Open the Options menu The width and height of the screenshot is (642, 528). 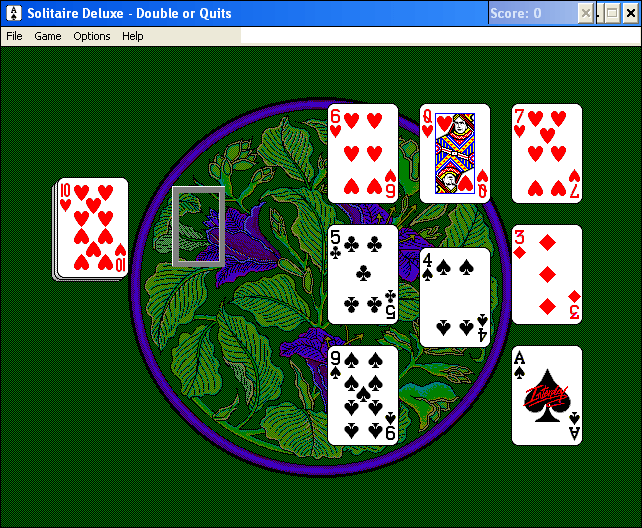(92, 36)
